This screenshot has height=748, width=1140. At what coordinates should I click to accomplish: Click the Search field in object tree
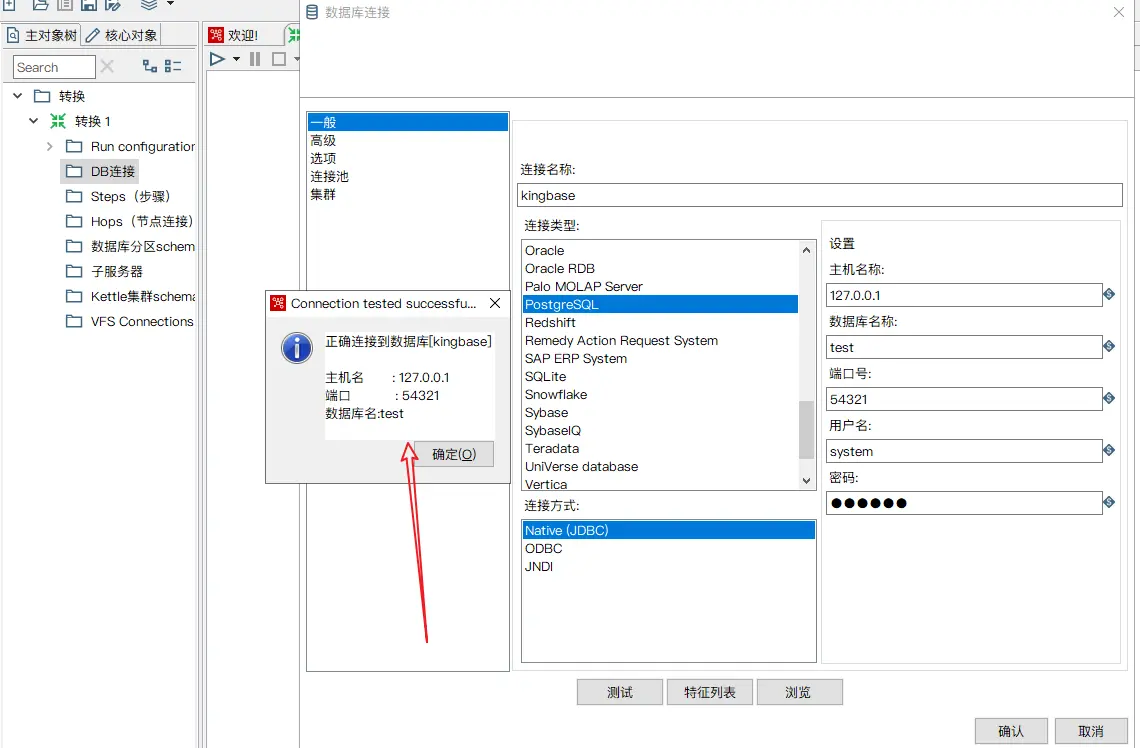[x=54, y=67]
